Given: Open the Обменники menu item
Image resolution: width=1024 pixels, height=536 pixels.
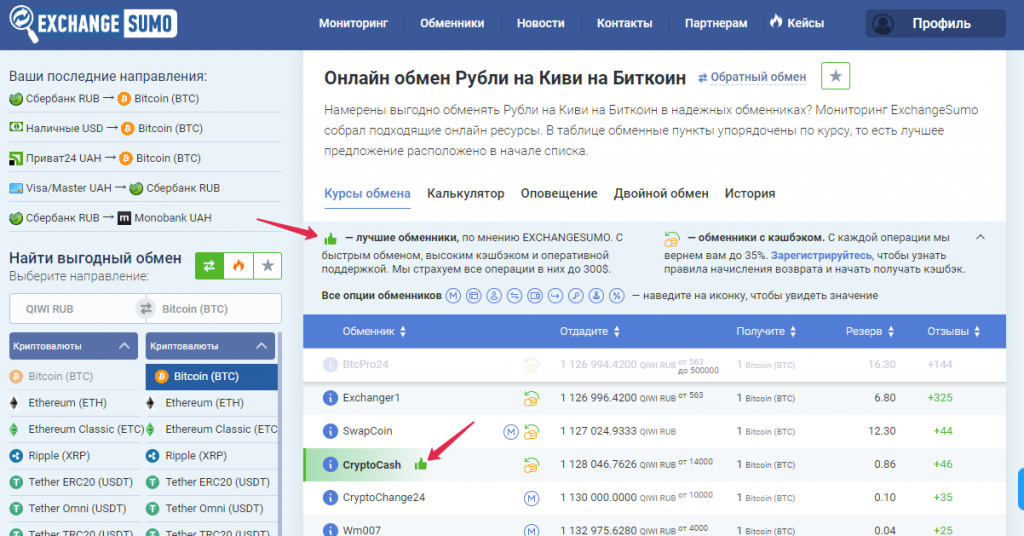Looking at the screenshot, I should pyautogui.click(x=452, y=24).
